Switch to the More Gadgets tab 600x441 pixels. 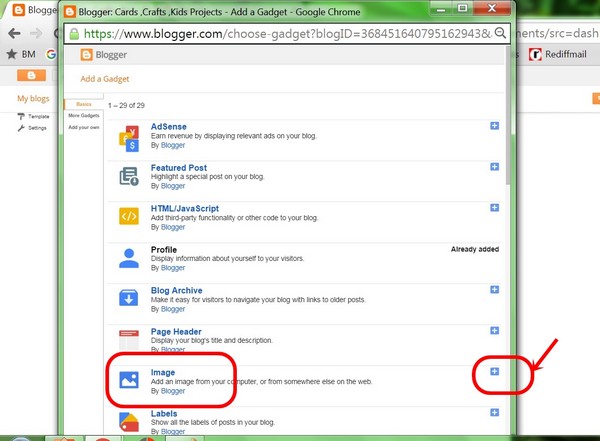point(84,116)
